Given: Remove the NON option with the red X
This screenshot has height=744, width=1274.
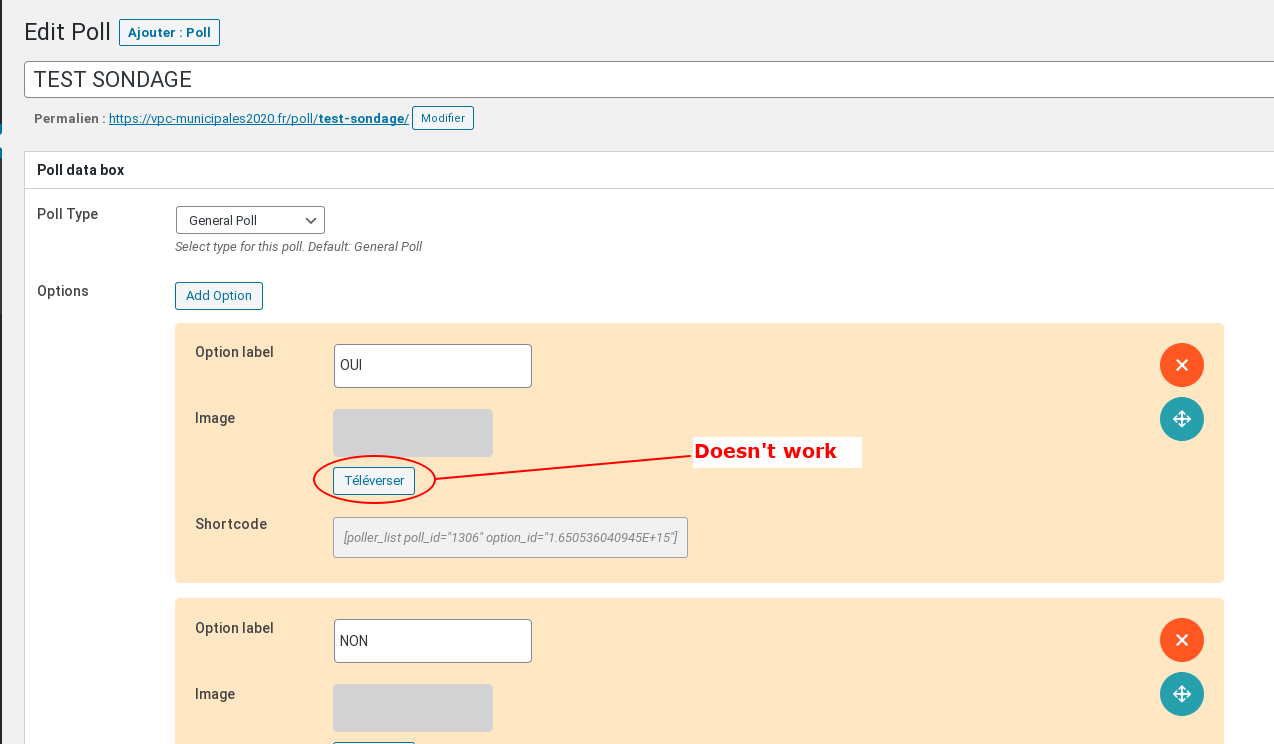Looking at the screenshot, I should pyautogui.click(x=1181, y=640).
